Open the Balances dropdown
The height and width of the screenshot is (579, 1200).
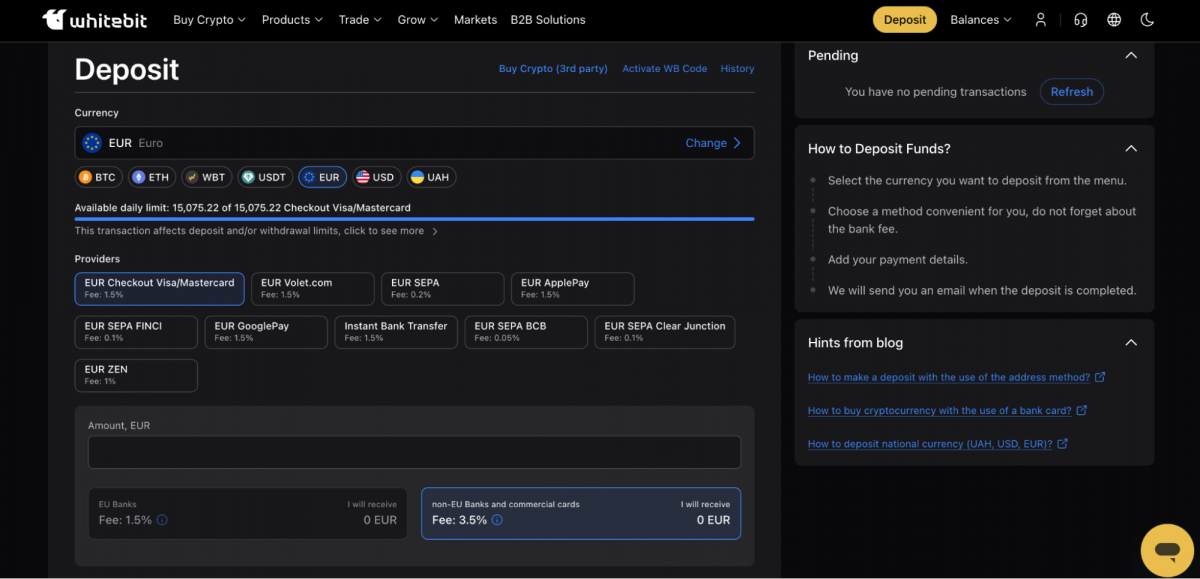click(x=980, y=20)
